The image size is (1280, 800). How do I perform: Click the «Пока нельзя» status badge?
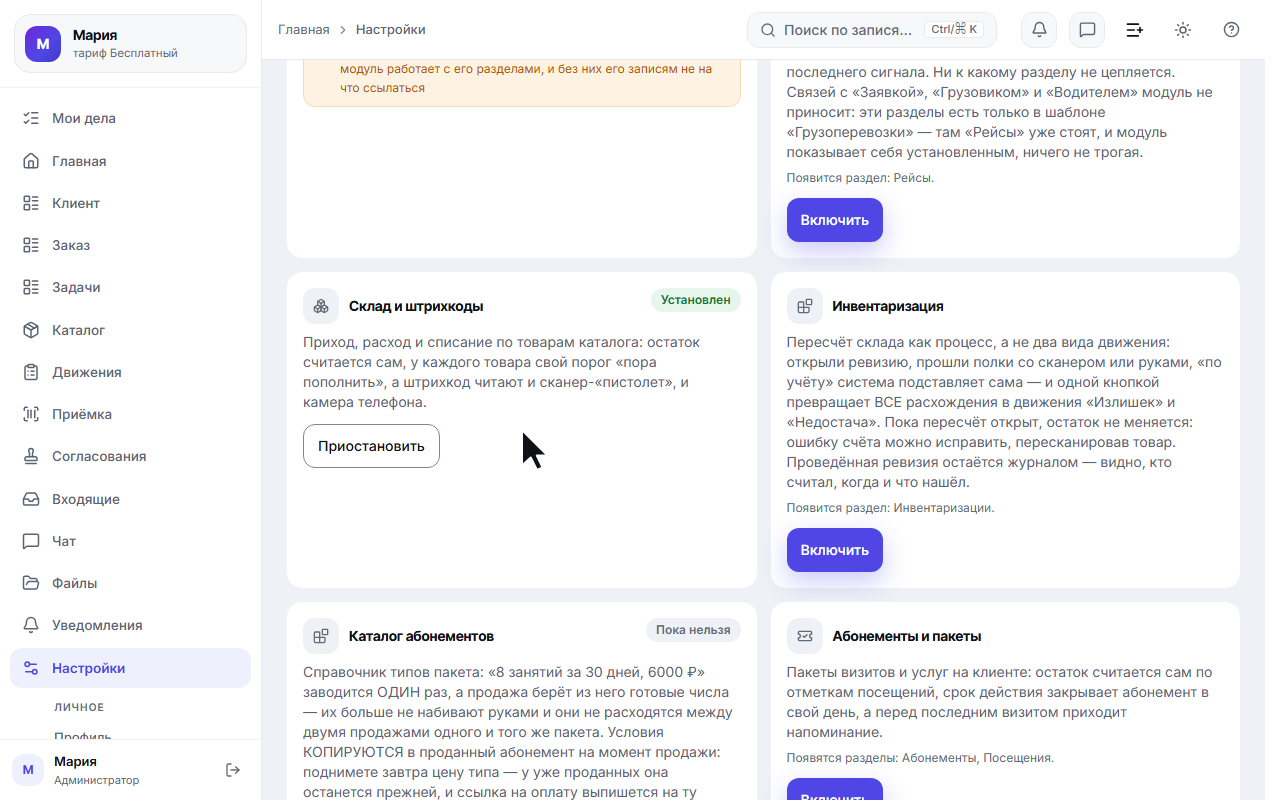pyautogui.click(x=693, y=630)
